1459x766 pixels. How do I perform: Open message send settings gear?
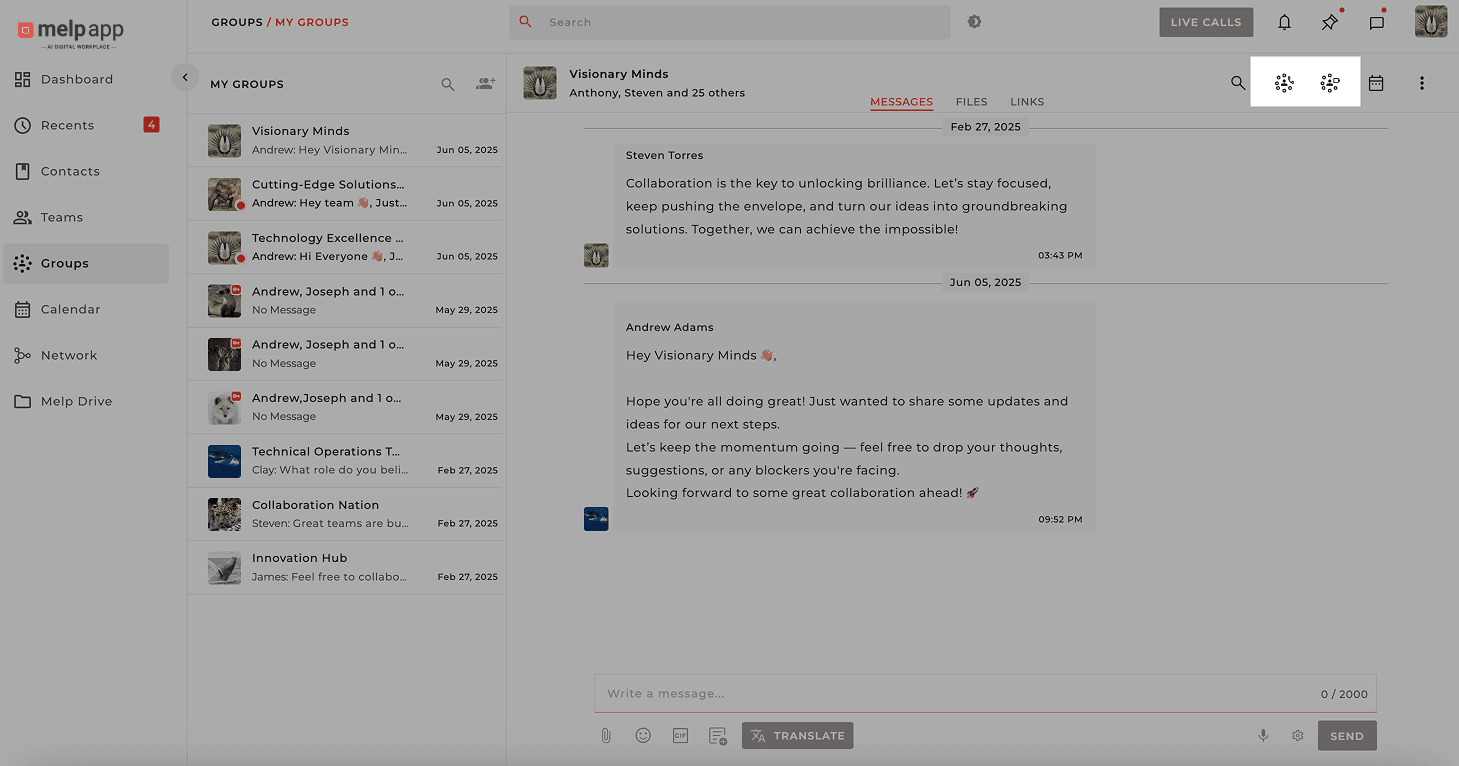[x=1297, y=735]
